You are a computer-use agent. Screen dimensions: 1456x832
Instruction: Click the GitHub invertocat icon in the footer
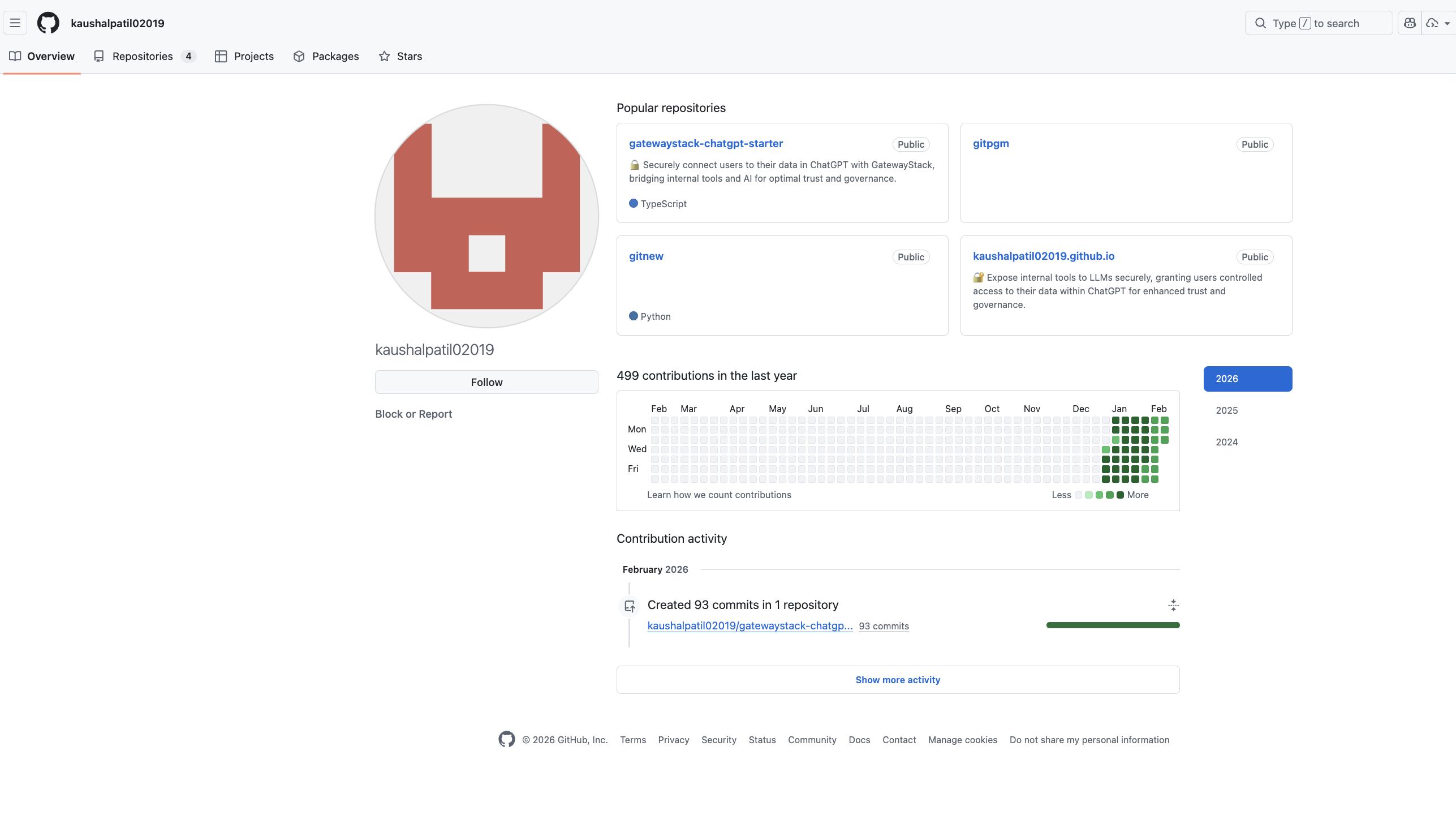click(506, 739)
